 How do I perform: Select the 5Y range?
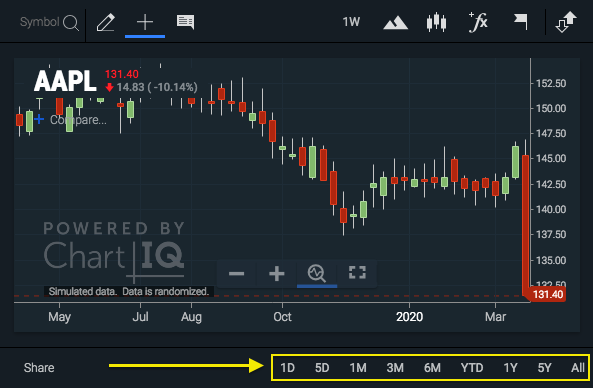(545, 368)
